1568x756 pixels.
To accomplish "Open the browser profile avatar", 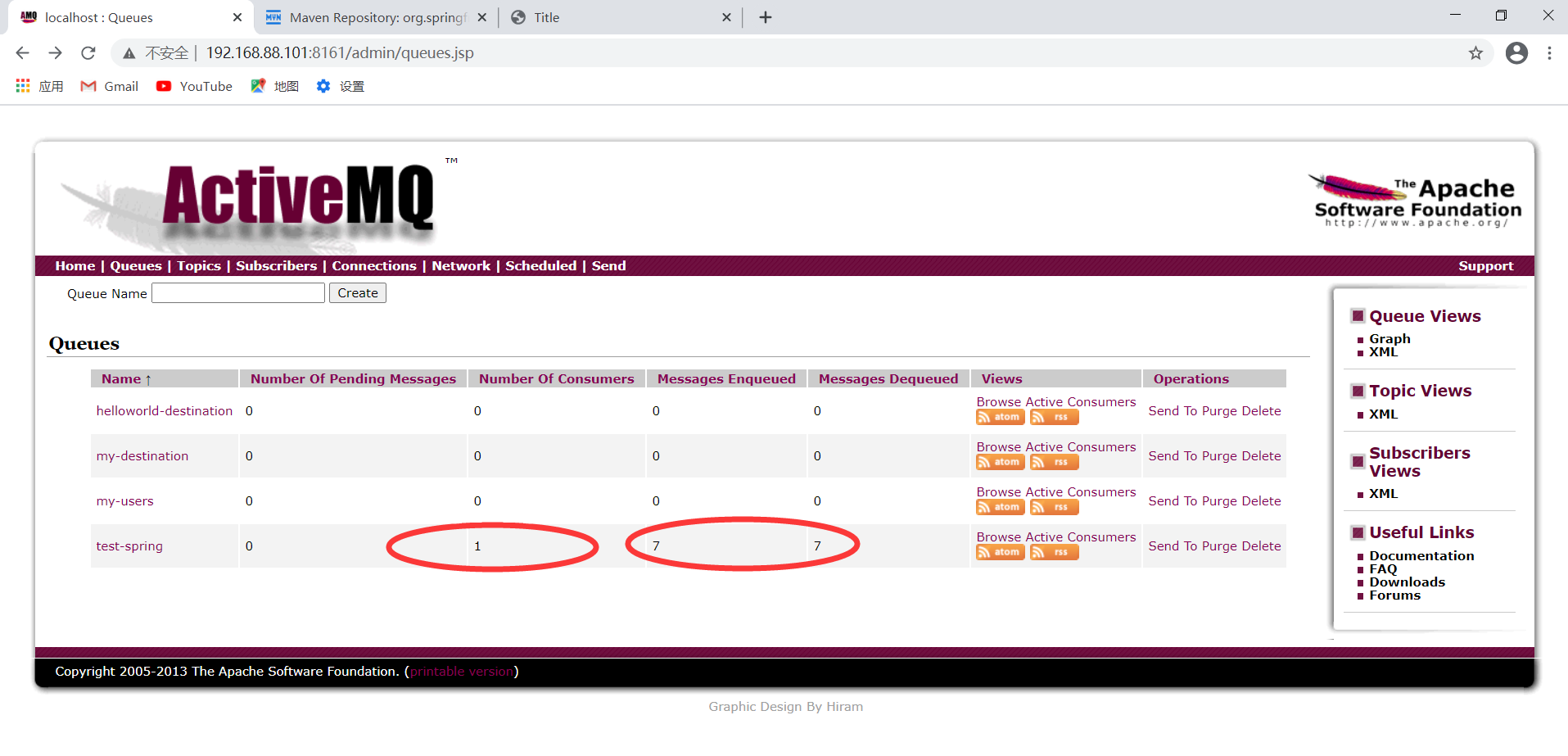I will point(1516,53).
